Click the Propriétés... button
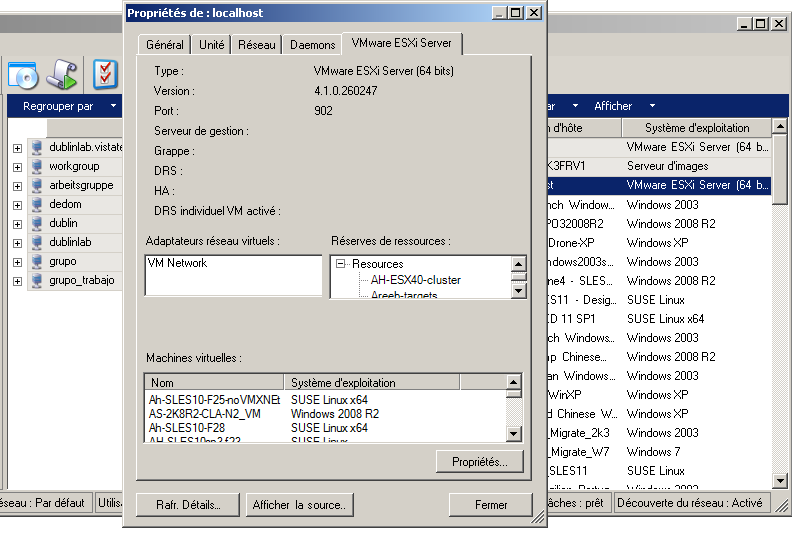 point(479,461)
